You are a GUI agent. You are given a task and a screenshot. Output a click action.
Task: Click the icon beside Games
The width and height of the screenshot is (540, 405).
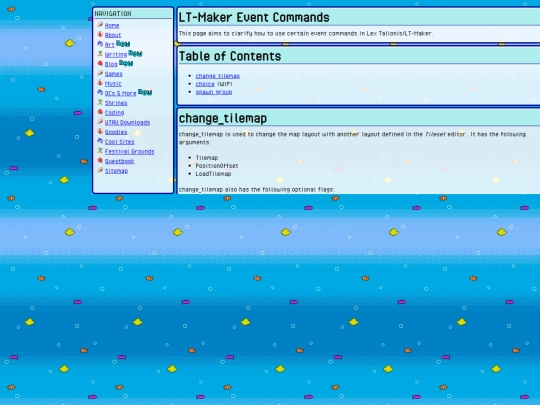(100, 73)
